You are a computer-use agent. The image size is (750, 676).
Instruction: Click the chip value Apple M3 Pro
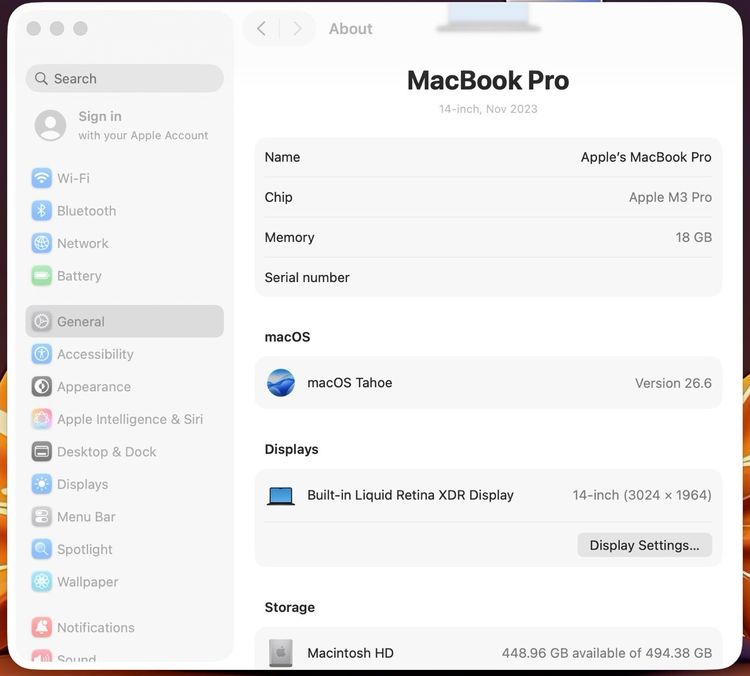[670, 197]
